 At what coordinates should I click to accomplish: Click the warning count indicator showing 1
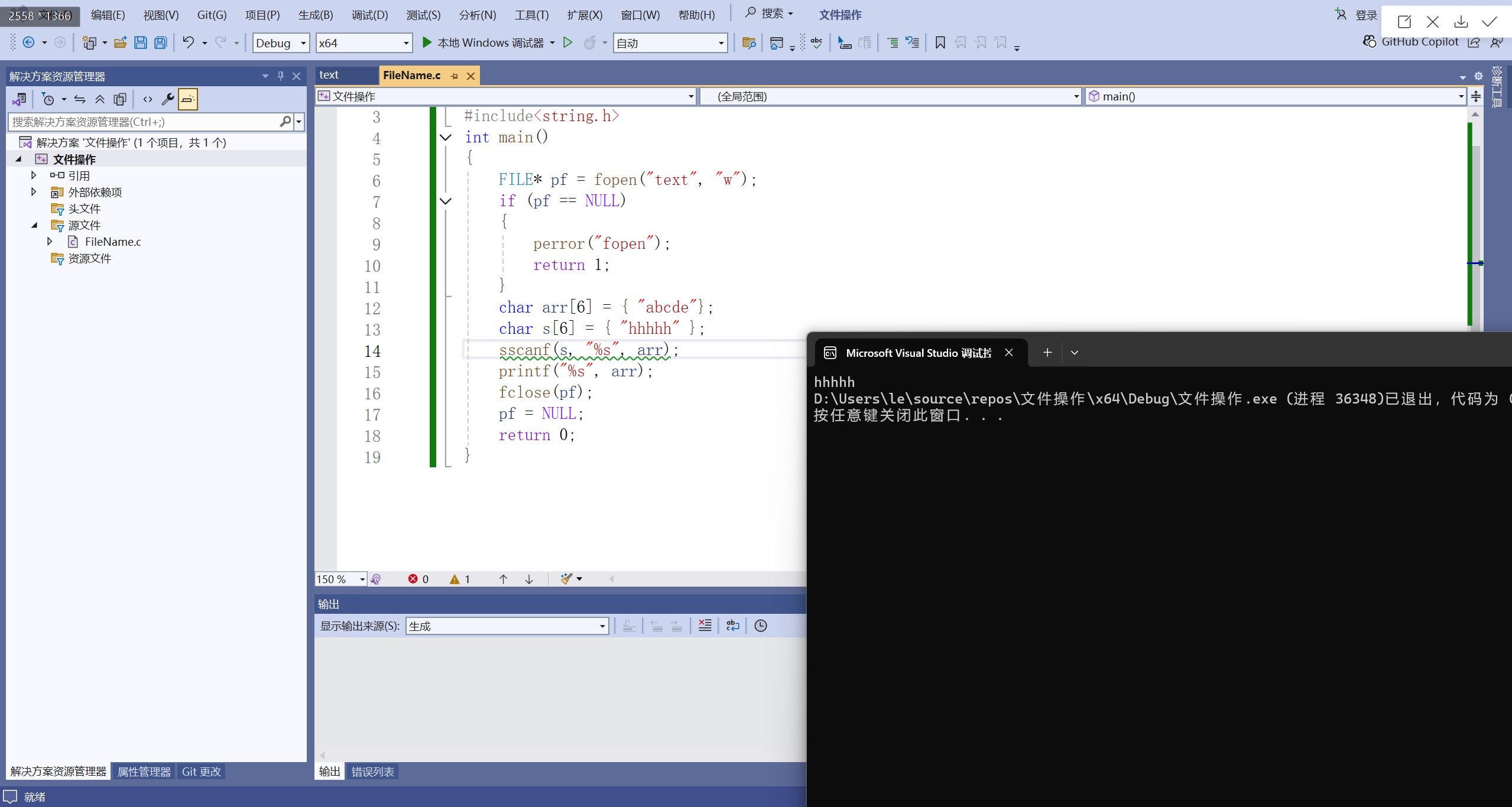460,579
